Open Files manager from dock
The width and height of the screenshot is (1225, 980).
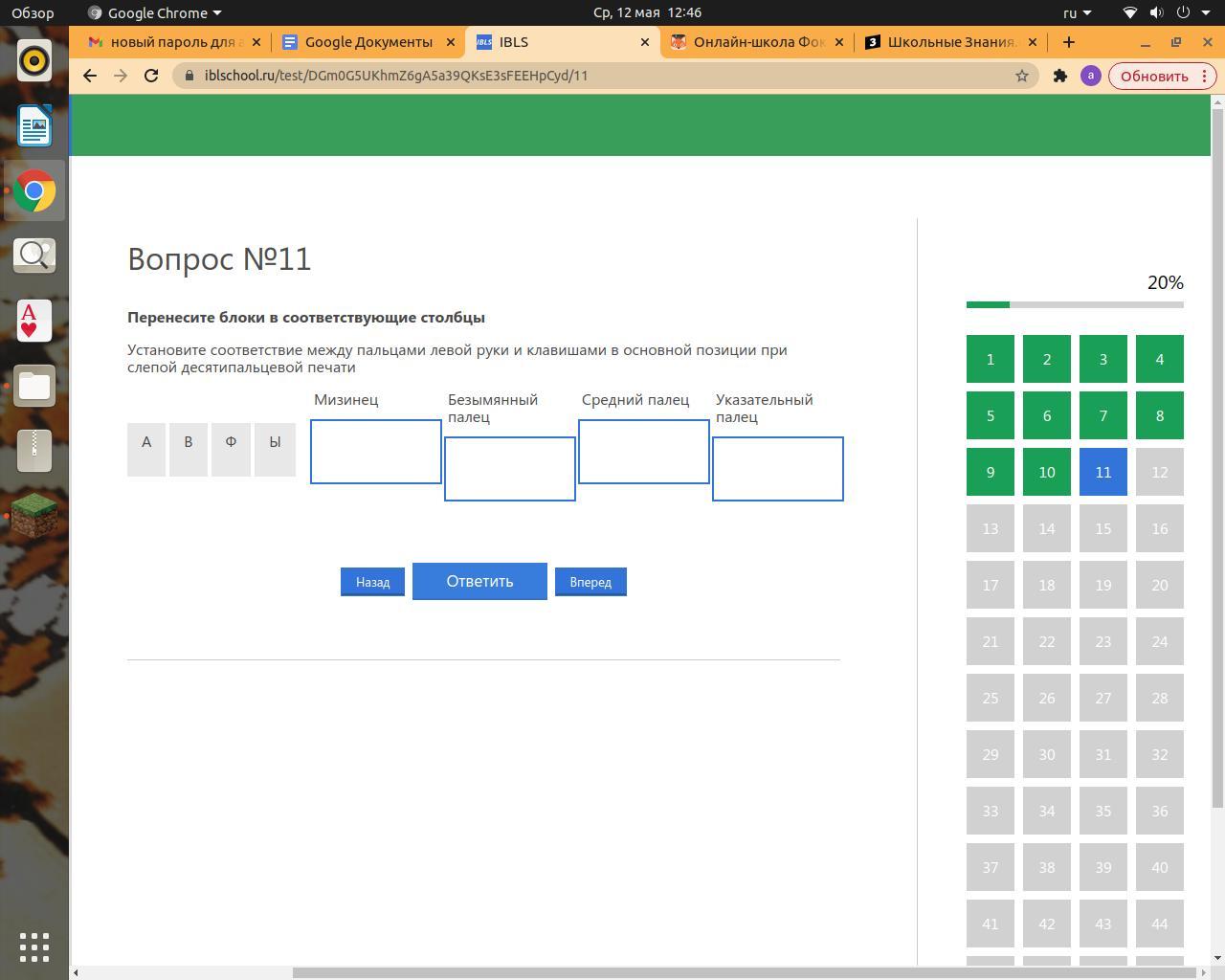pyautogui.click(x=34, y=386)
